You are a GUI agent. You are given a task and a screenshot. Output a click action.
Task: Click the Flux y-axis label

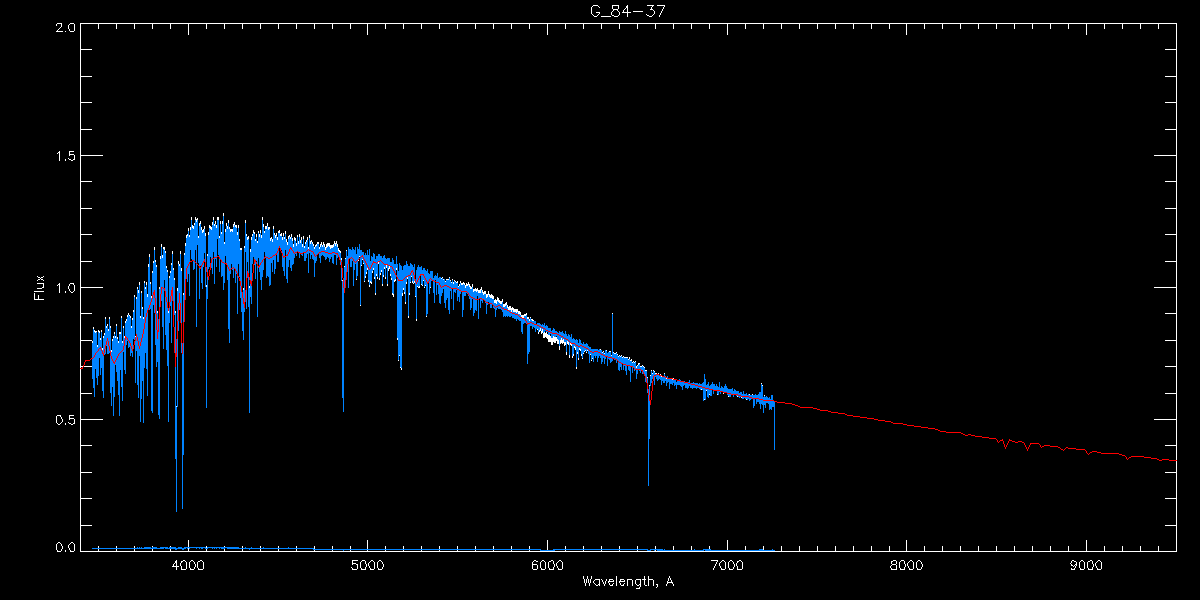(40, 288)
